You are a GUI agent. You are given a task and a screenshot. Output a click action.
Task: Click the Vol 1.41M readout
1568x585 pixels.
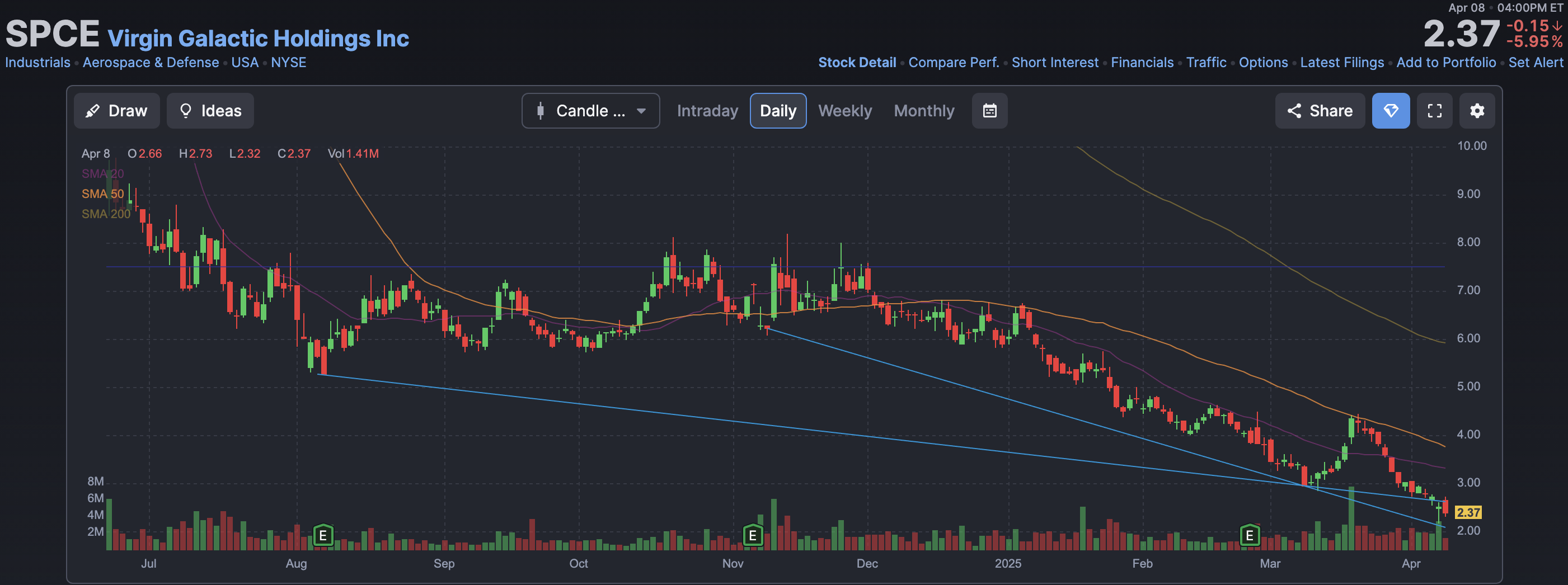pyautogui.click(x=353, y=154)
